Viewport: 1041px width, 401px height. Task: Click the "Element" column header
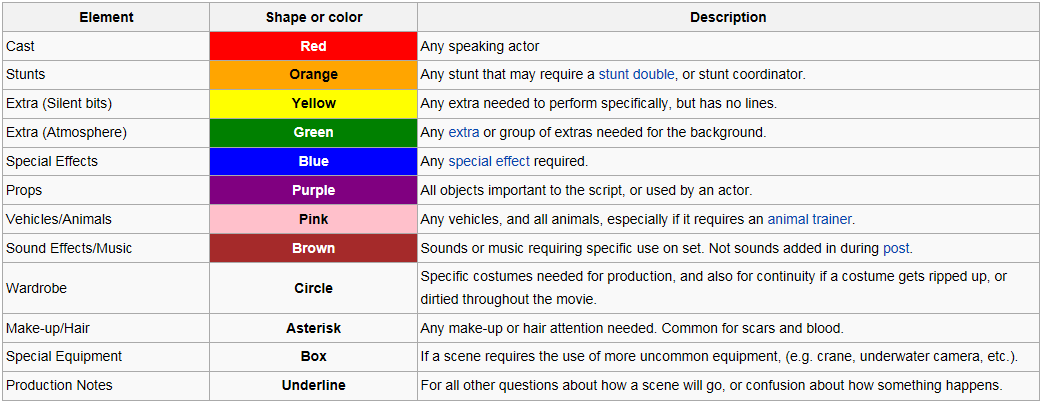[105, 18]
